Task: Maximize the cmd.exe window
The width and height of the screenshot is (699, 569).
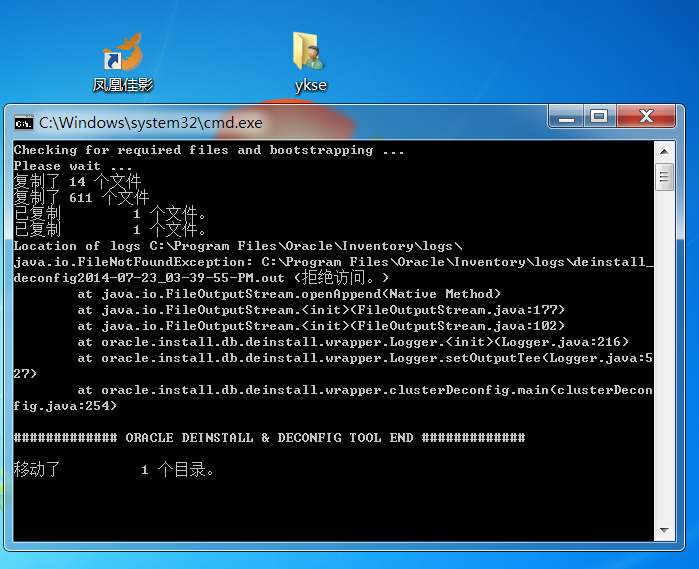Action: (599, 117)
